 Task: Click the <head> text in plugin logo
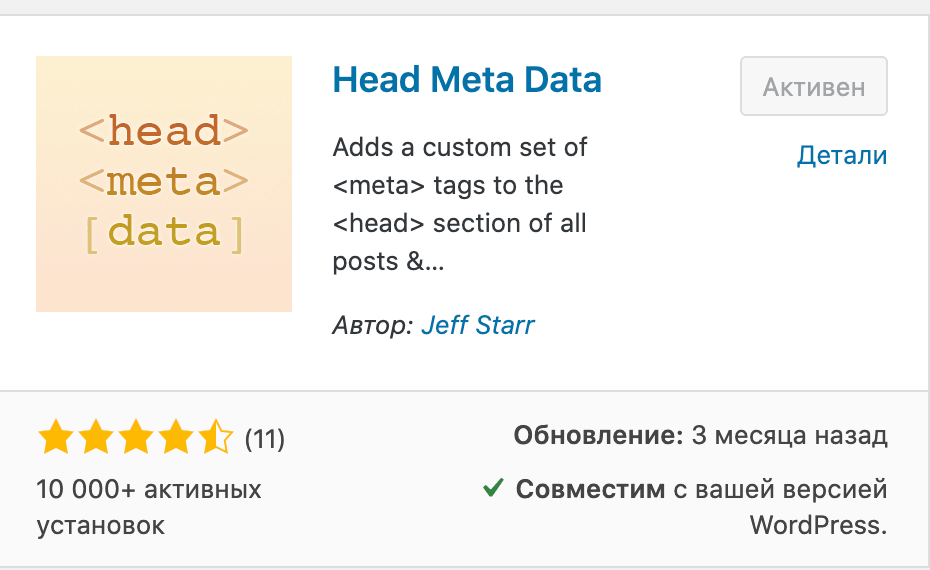pyautogui.click(x=164, y=131)
